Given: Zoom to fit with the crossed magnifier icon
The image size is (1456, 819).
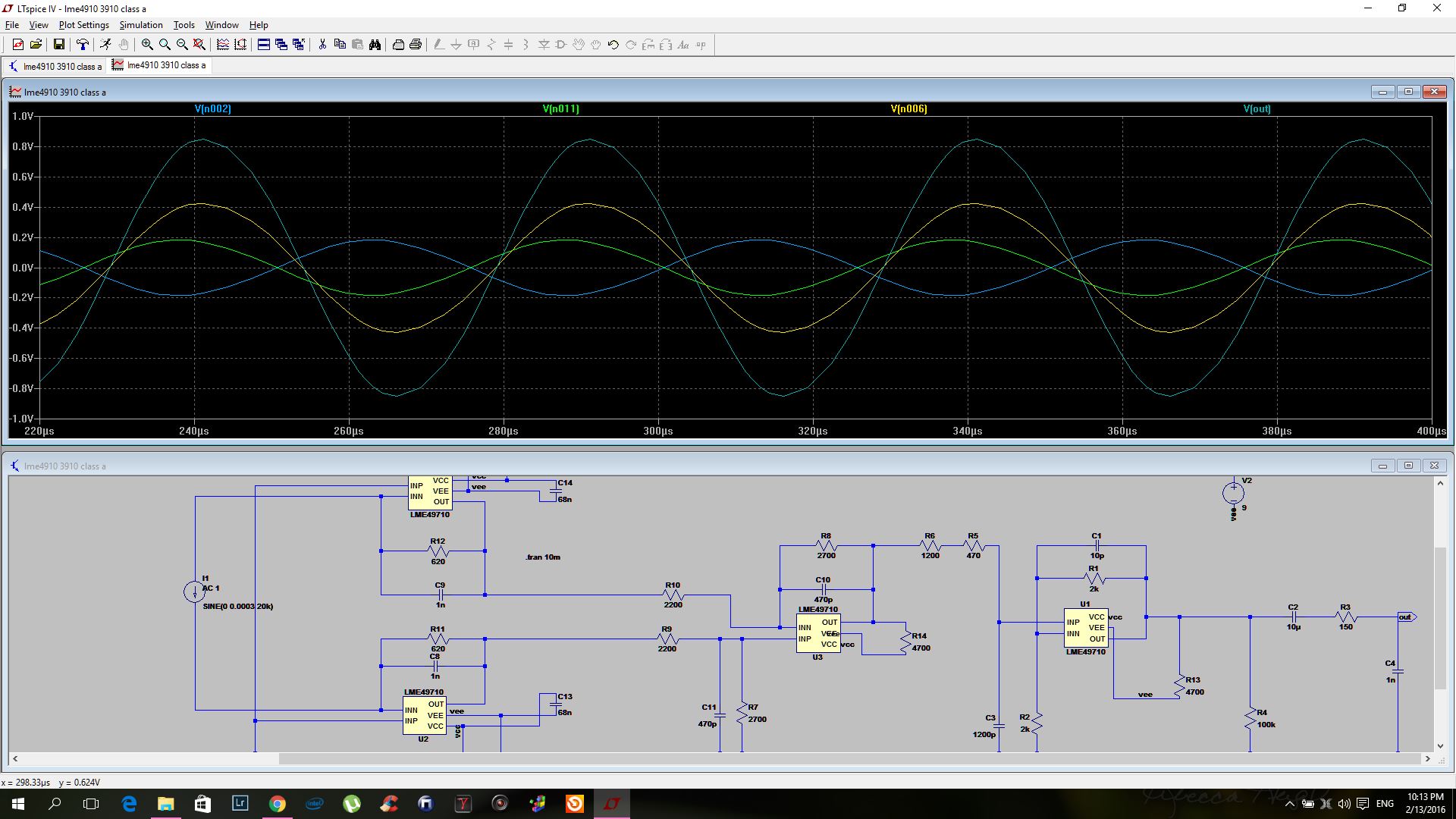Looking at the screenshot, I should click(x=199, y=45).
